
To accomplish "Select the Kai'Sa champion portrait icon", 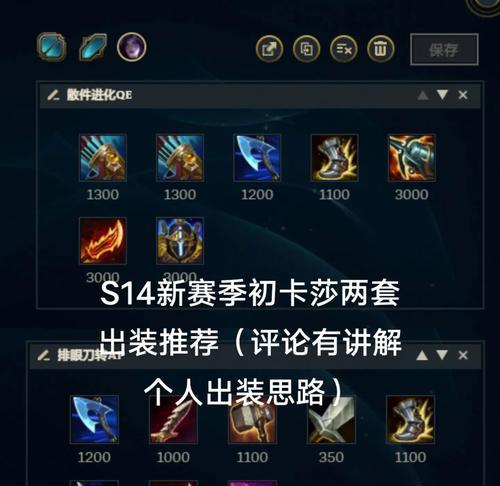I will [x=132, y=47].
